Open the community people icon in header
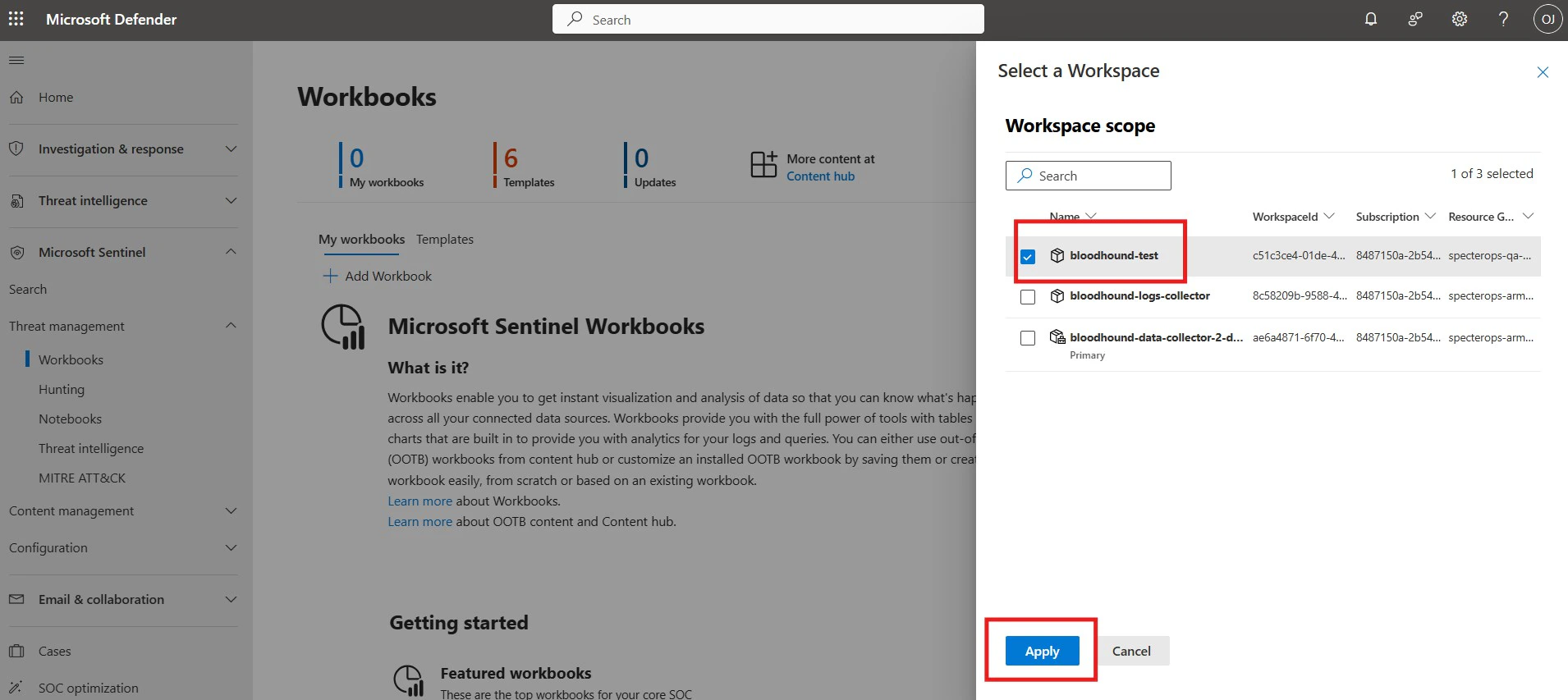Image resolution: width=1568 pixels, height=700 pixels. coord(1415,19)
